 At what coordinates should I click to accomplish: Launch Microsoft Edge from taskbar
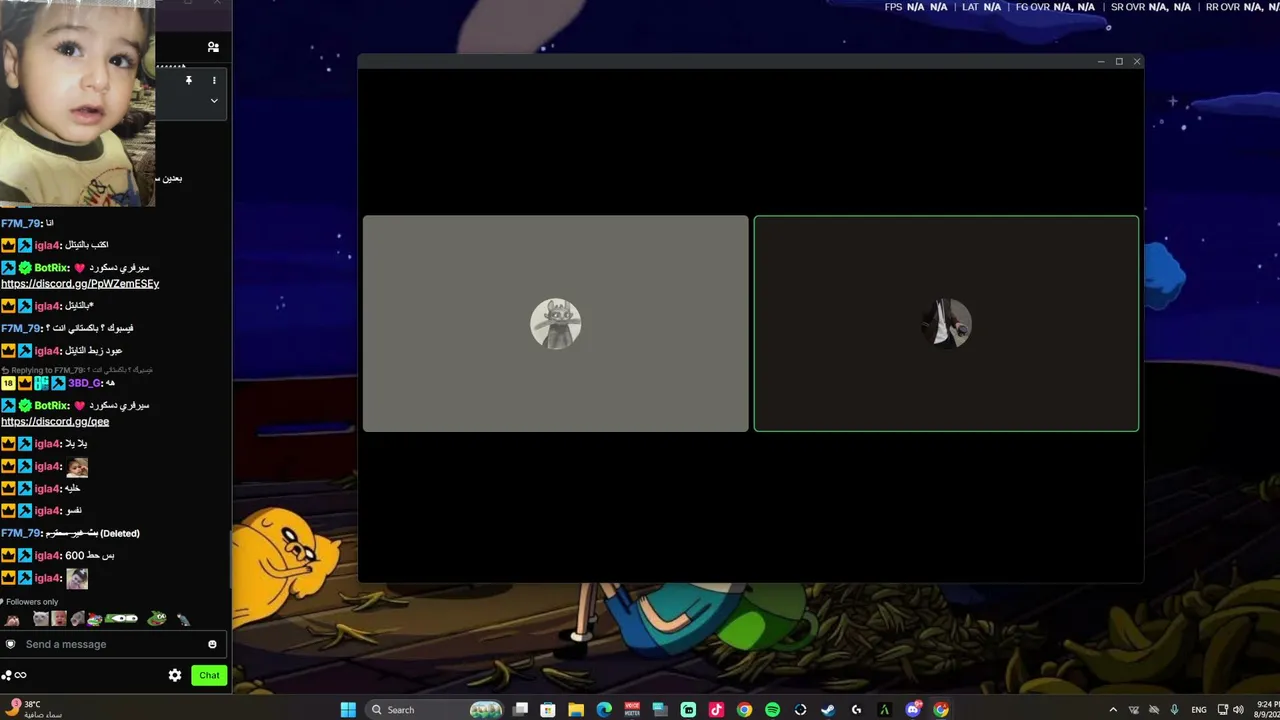(604, 710)
